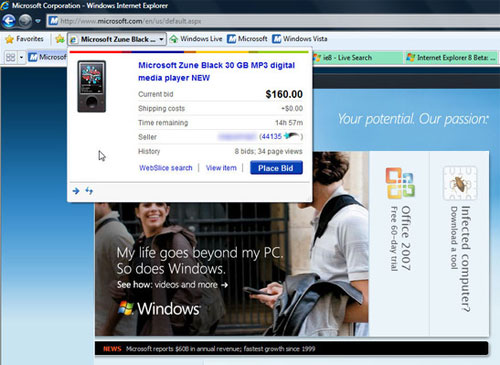Switch to the Internet Explorer 8 Beta tab

tap(451, 58)
